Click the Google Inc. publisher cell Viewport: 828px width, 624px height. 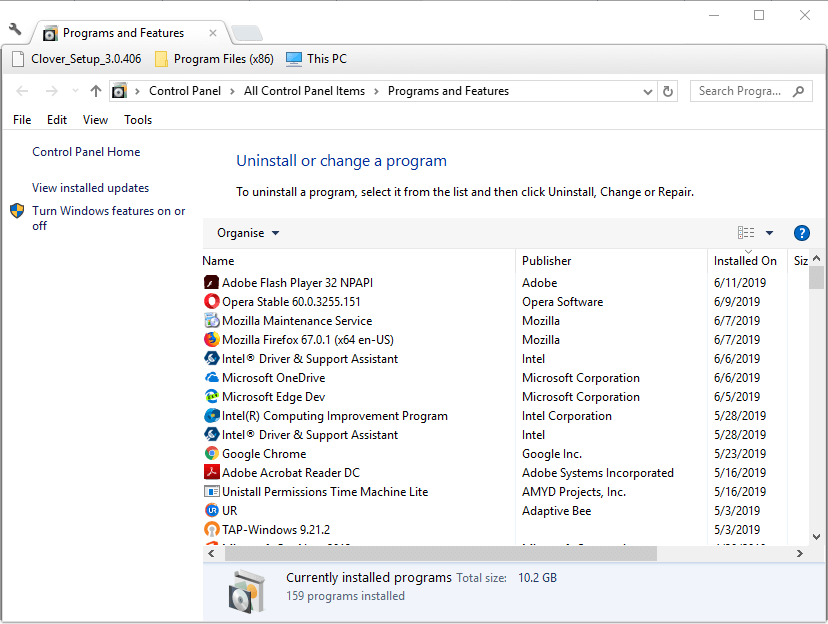(552, 454)
